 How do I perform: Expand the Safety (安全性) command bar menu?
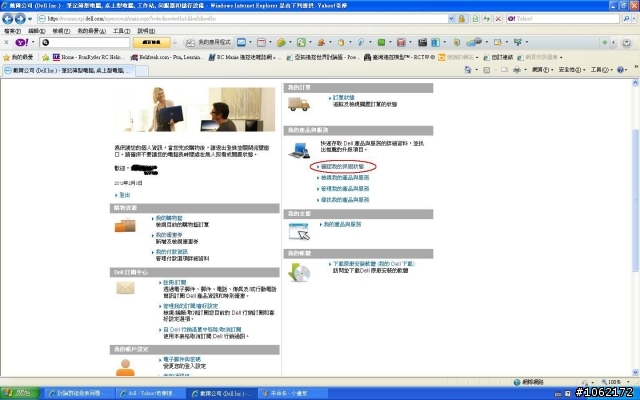pos(572,70)
